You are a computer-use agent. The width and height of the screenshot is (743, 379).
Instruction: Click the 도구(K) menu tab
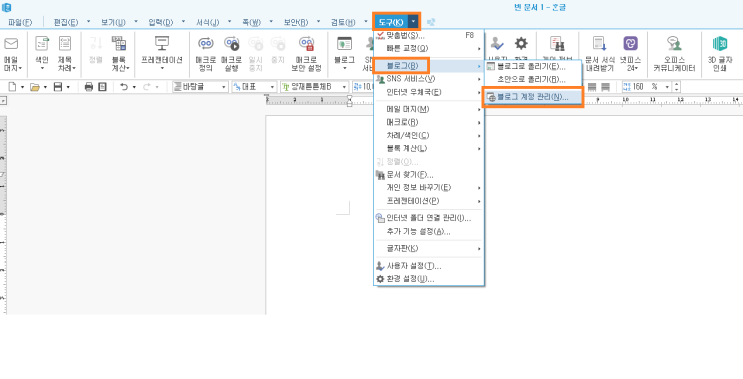391,22
